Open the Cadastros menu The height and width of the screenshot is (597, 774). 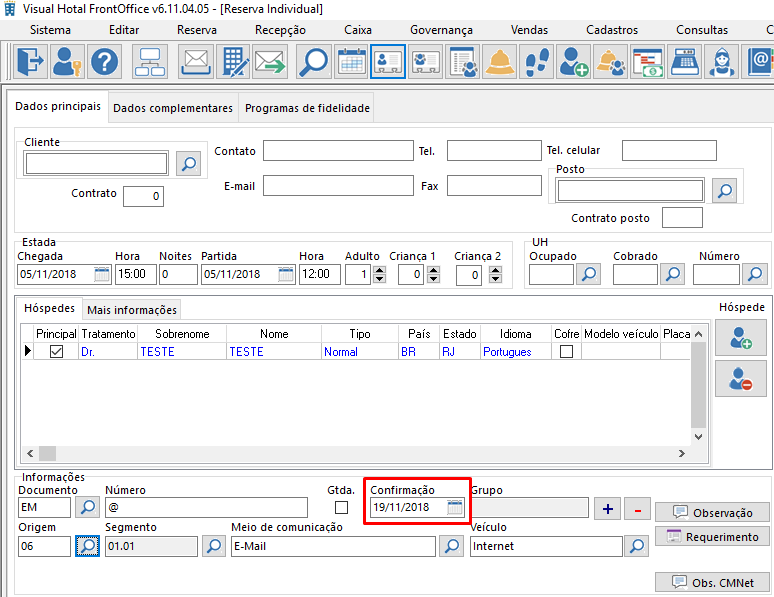tap(612, 30)
